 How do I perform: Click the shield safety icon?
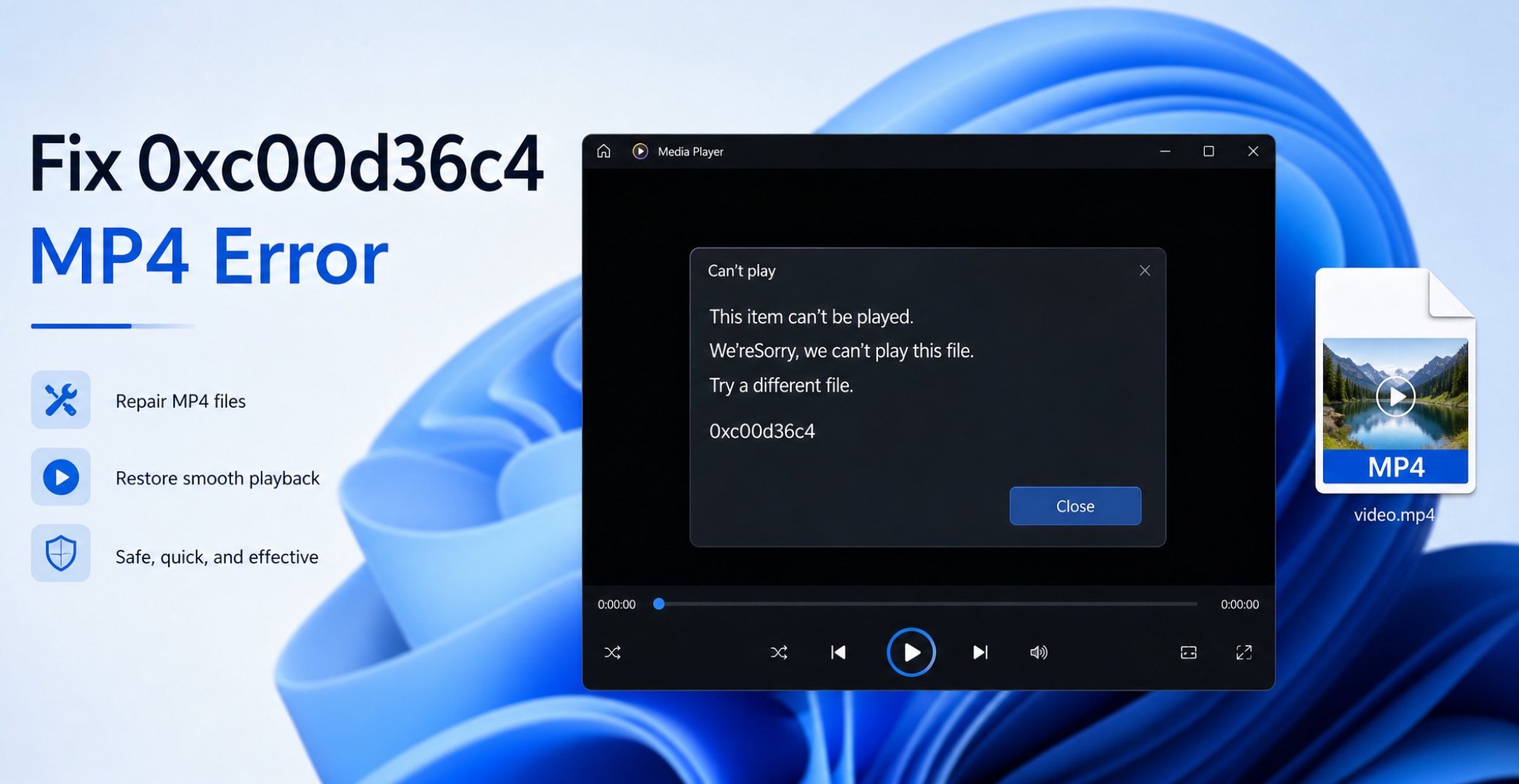(x=61, y=553)
